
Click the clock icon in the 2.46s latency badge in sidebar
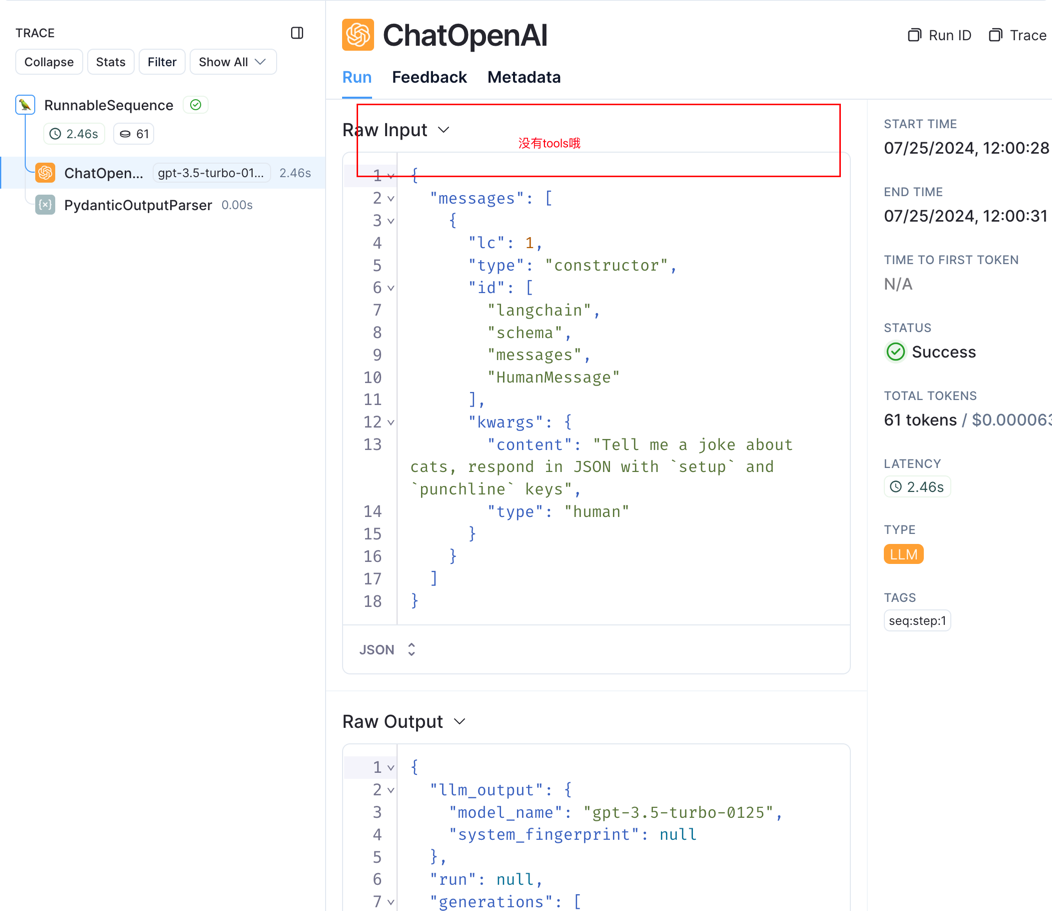[x=56, y=133]
